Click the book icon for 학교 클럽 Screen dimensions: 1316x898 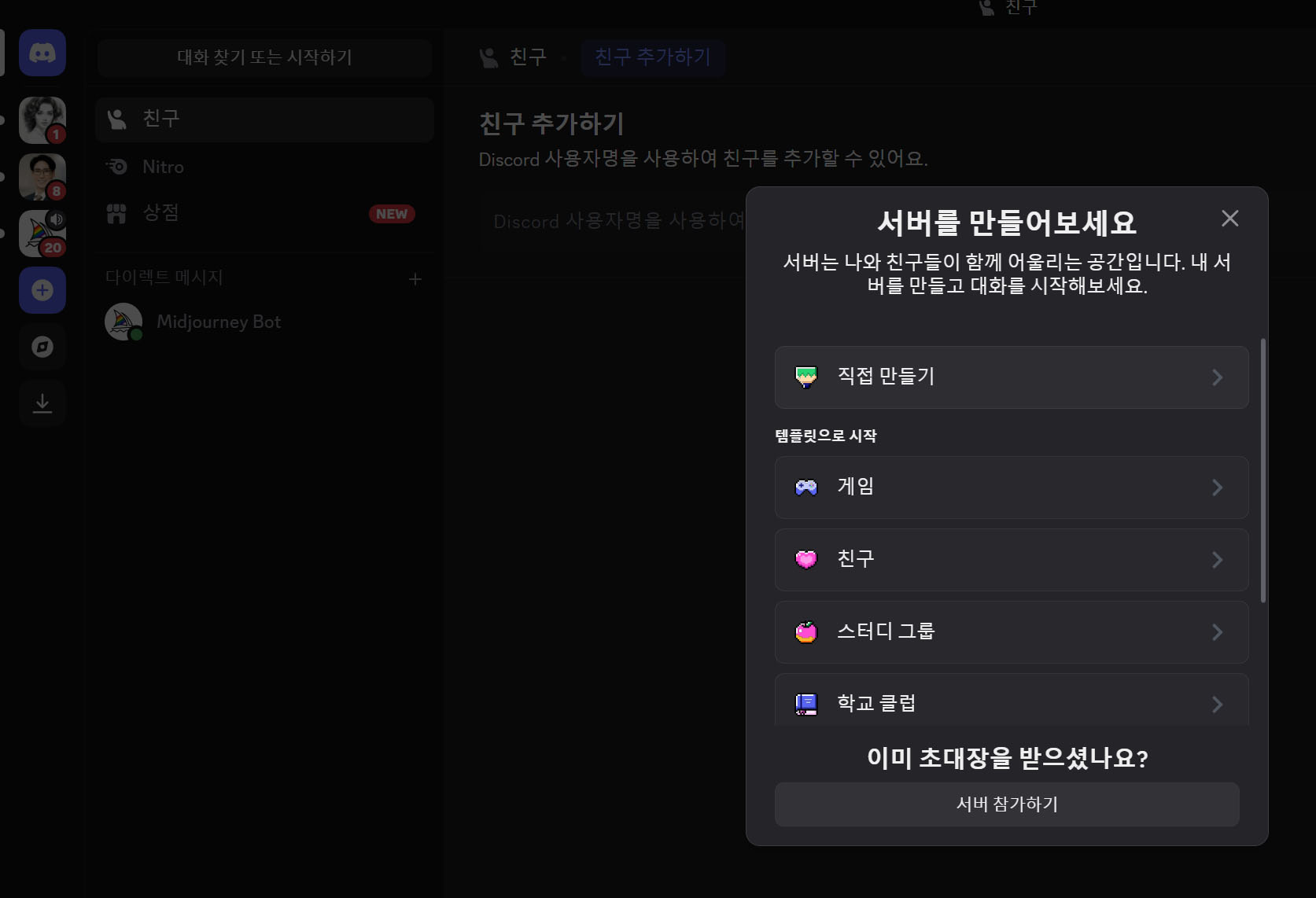(806, 704)
